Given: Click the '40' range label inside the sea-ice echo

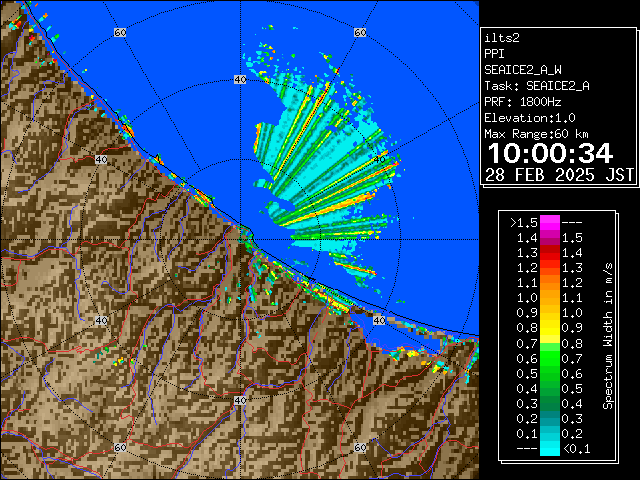Looking at the screenshot, I should coord(380,160).
